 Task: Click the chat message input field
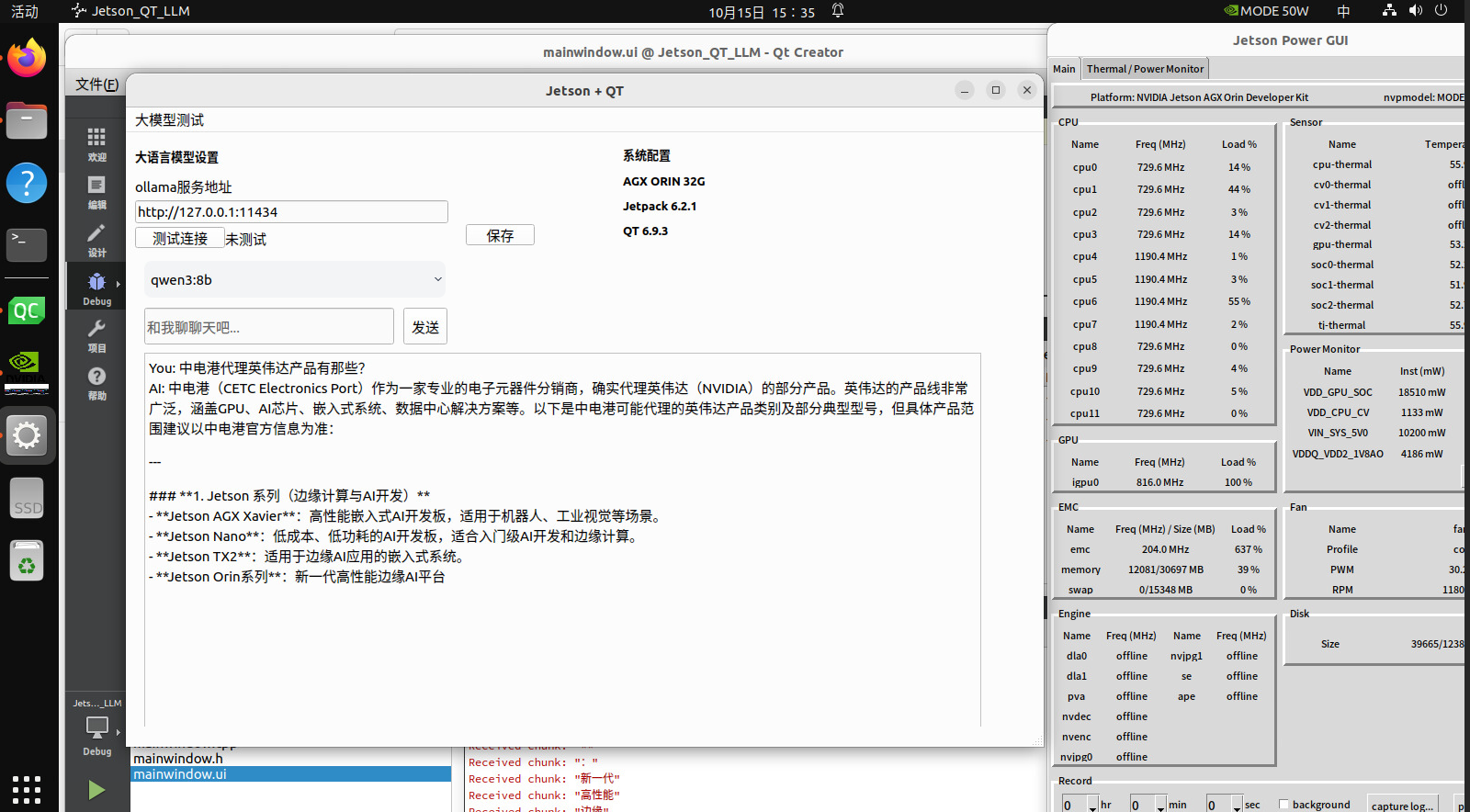[269, 326]
